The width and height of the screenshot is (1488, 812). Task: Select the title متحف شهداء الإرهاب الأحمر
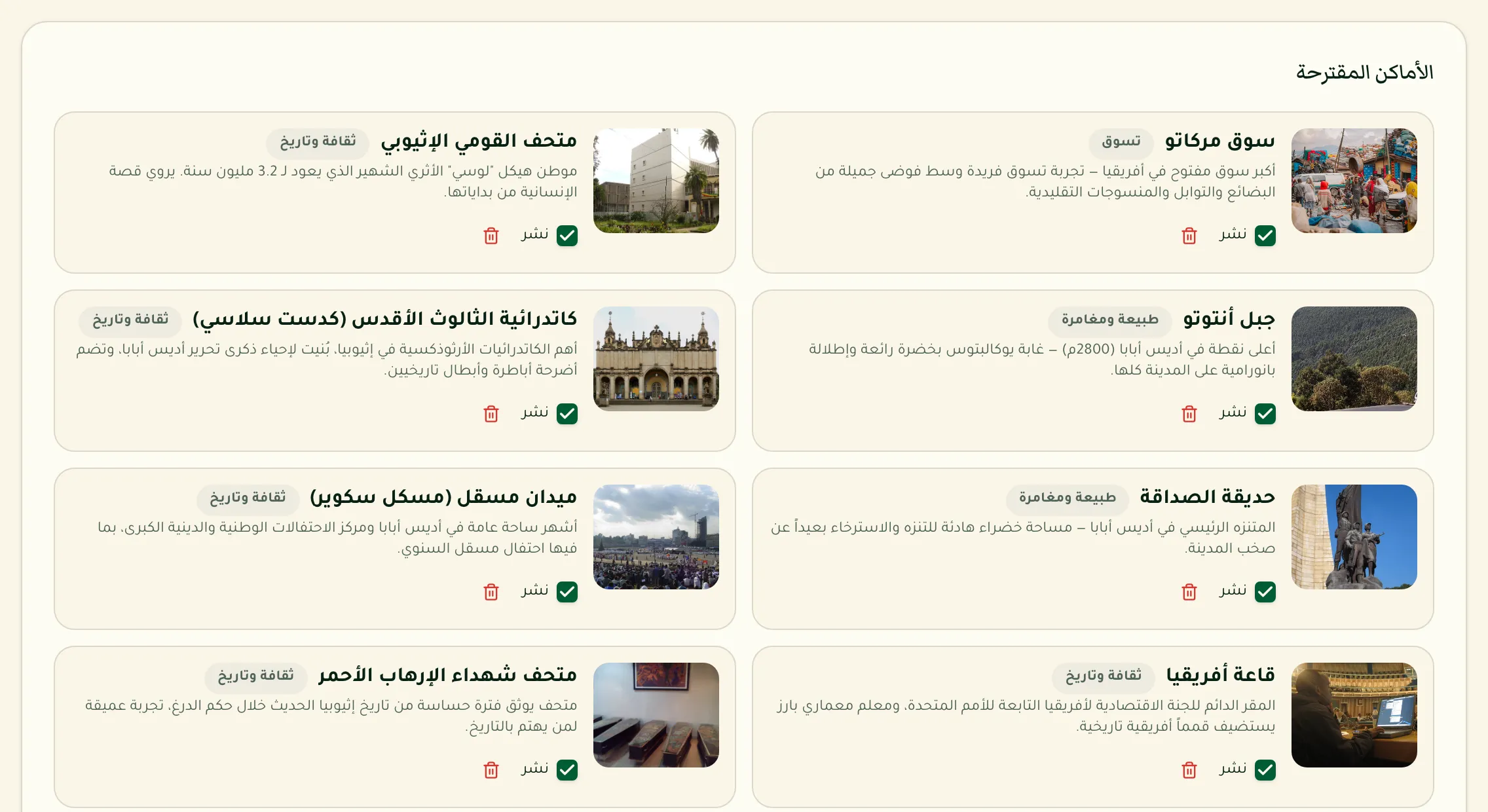click(448, 675)
